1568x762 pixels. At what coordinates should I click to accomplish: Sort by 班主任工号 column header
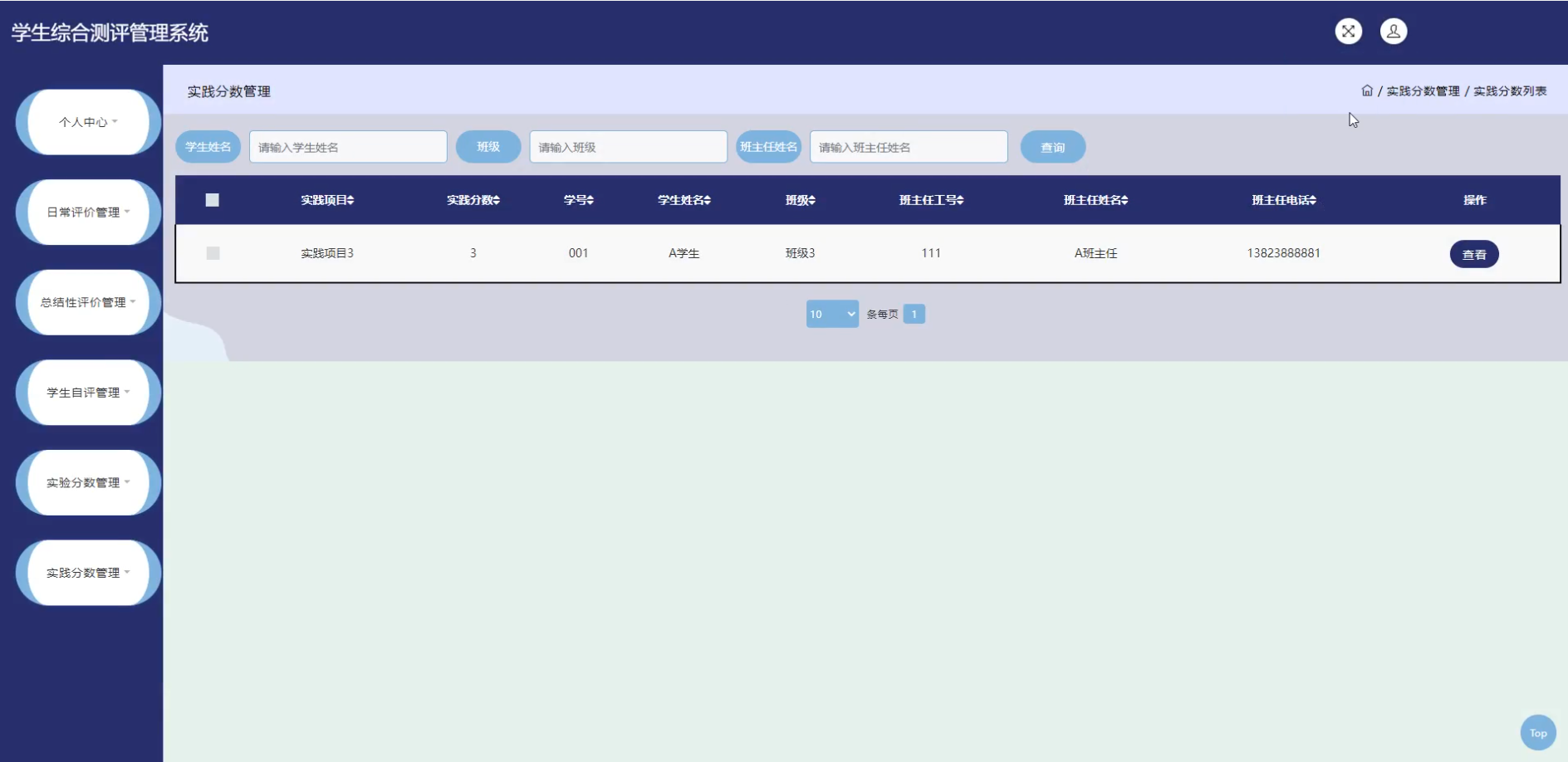931,200
